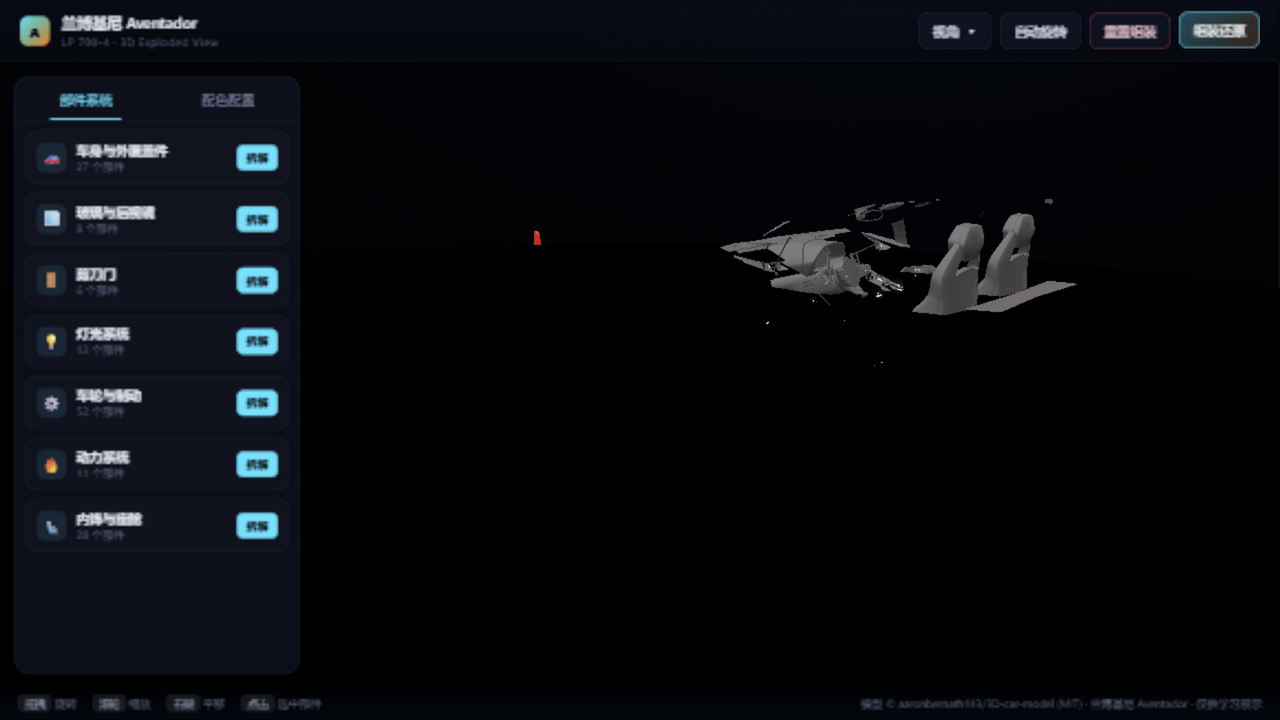Click the flame icon for 动力系统
Image resolution: width=1280 pixels, height=720 pixels.
click(52, 464)
